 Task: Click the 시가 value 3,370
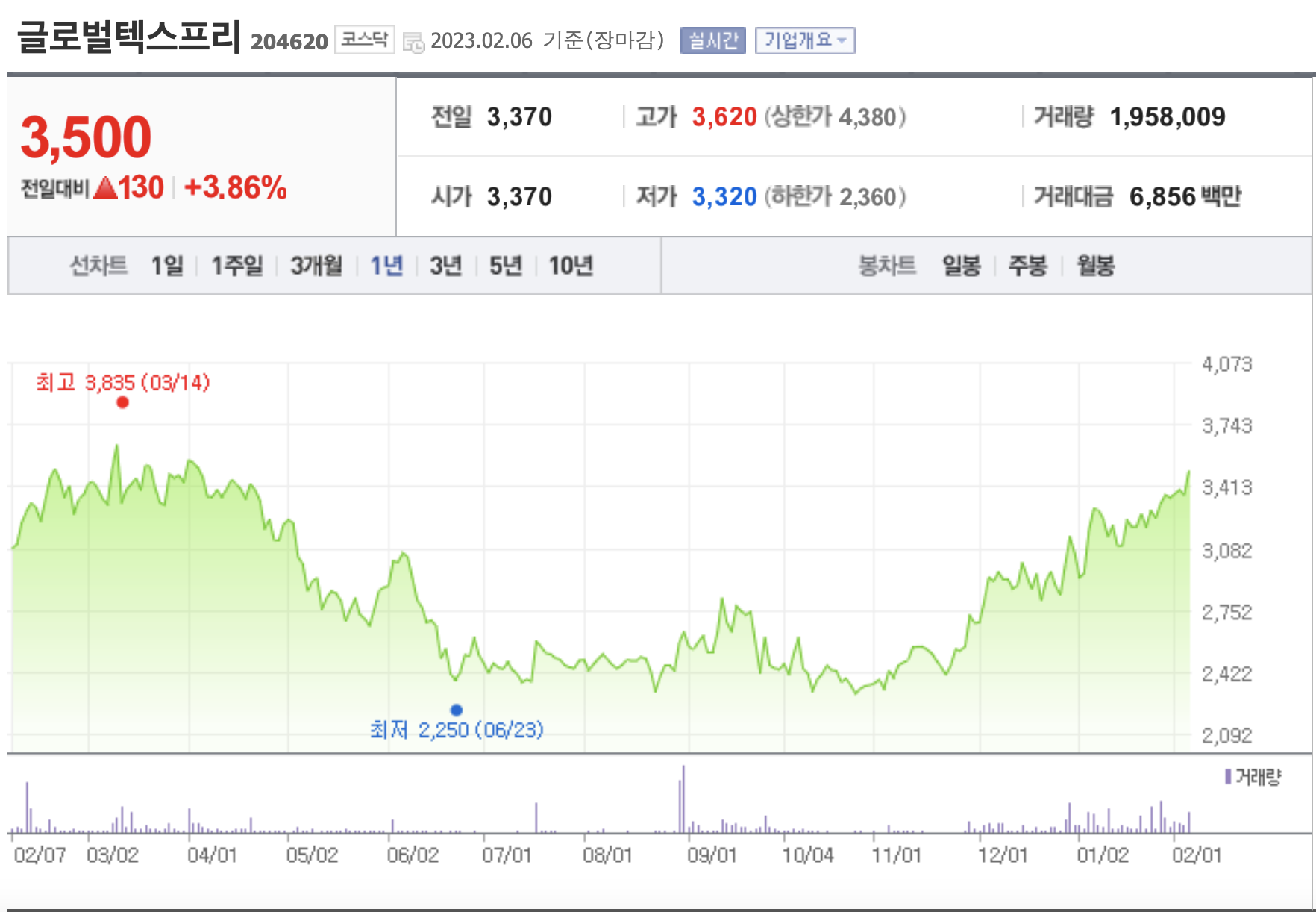tap(519, 197)
